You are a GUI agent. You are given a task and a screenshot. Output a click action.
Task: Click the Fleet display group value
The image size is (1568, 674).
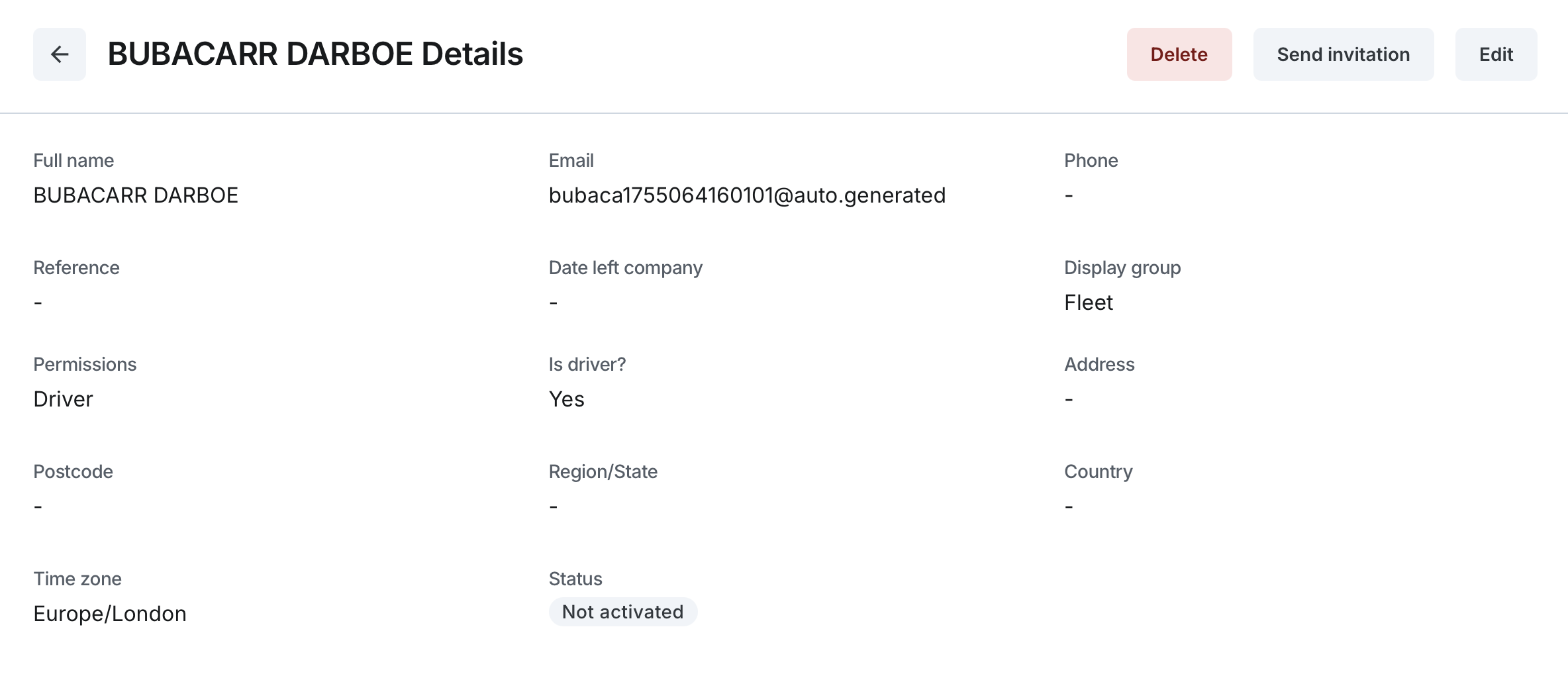tap(1088, 303)
